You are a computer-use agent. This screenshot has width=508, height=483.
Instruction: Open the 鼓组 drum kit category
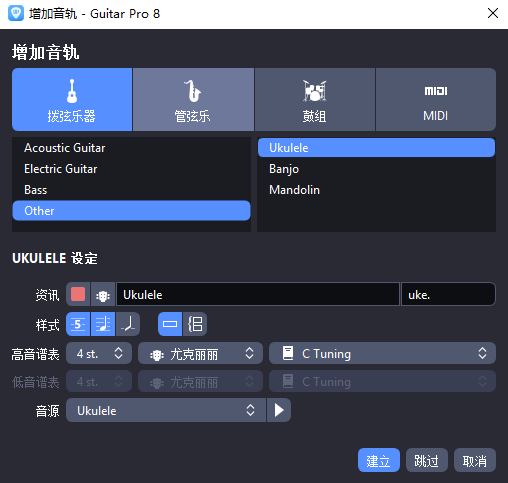[x=314, y=99]
